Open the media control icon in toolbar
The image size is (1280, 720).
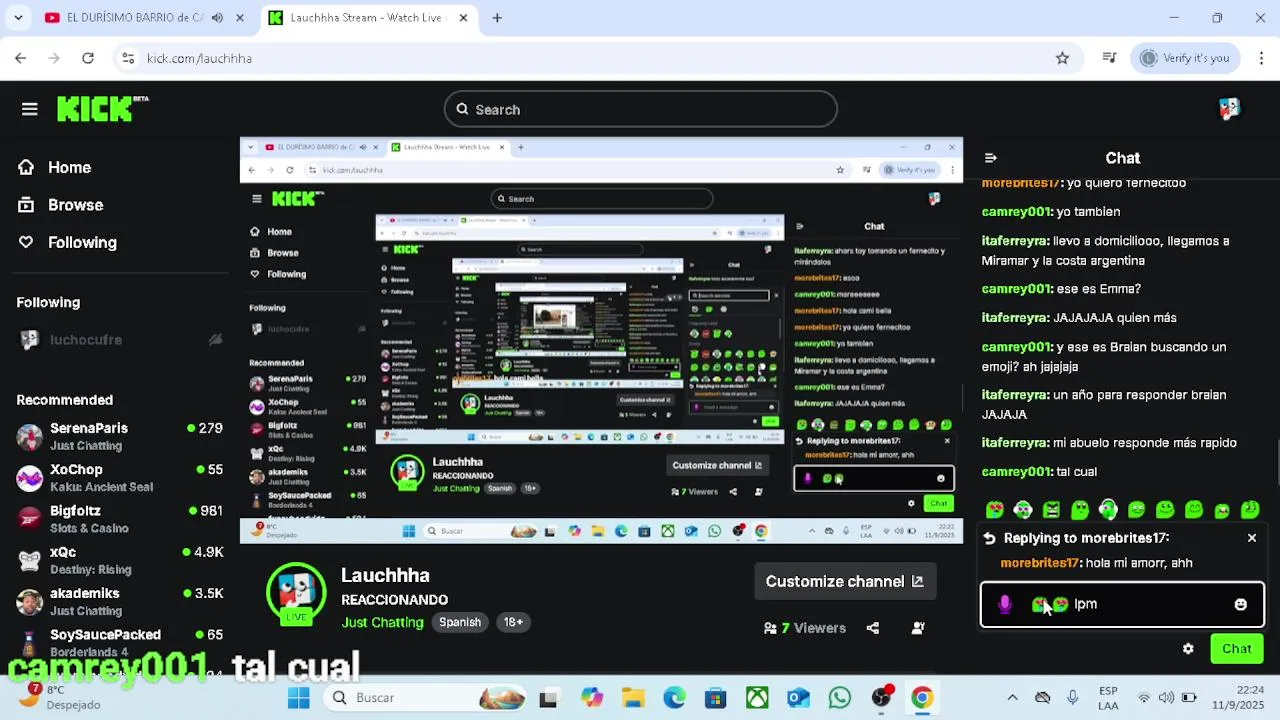[1109, 58]
